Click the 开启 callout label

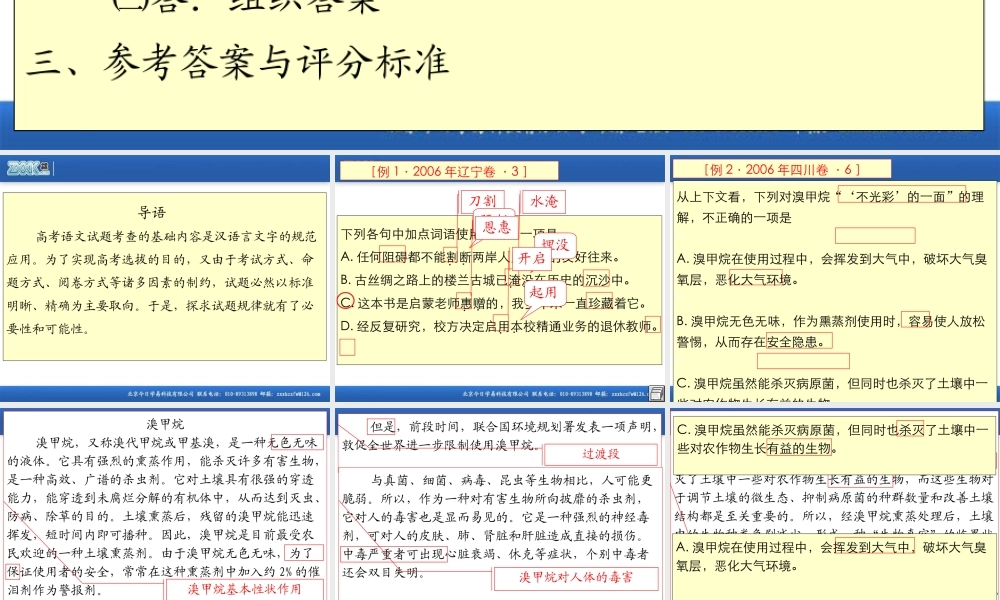point(531,258)
